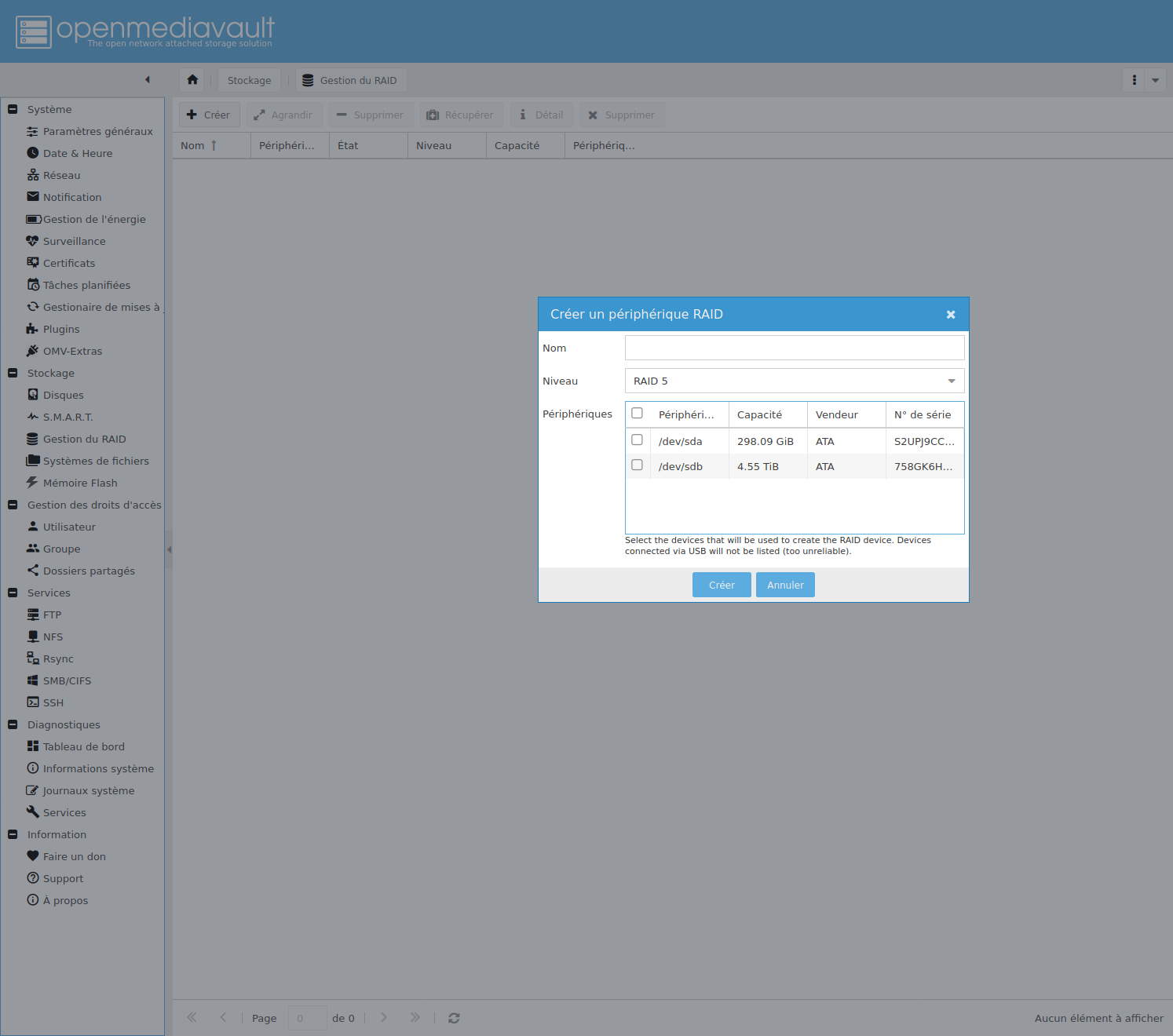Open Disques in the Stockage section

pyautogui.click(x=63, y=396)
